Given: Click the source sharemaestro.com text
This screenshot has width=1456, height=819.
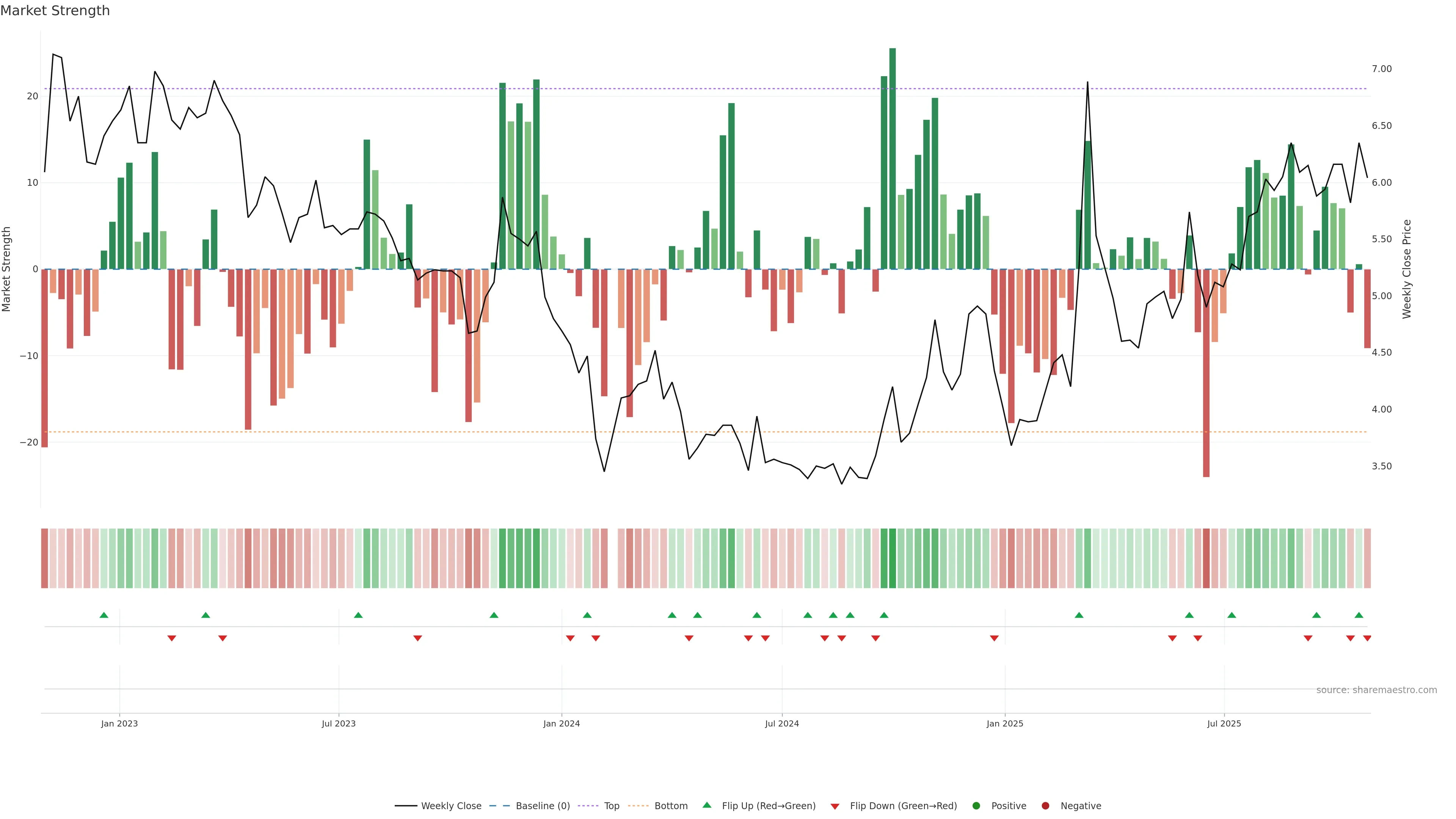Looking at the screenshot, I should [1376, 690].
